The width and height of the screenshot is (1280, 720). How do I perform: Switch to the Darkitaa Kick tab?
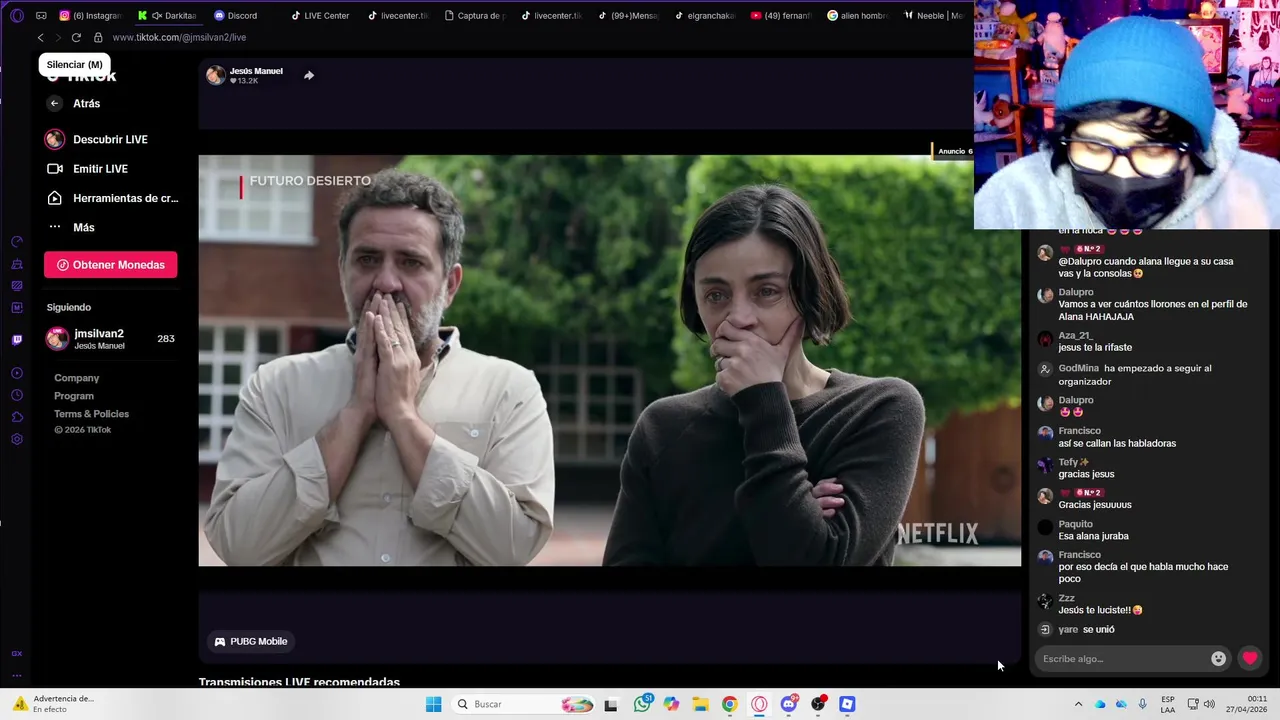168,15
